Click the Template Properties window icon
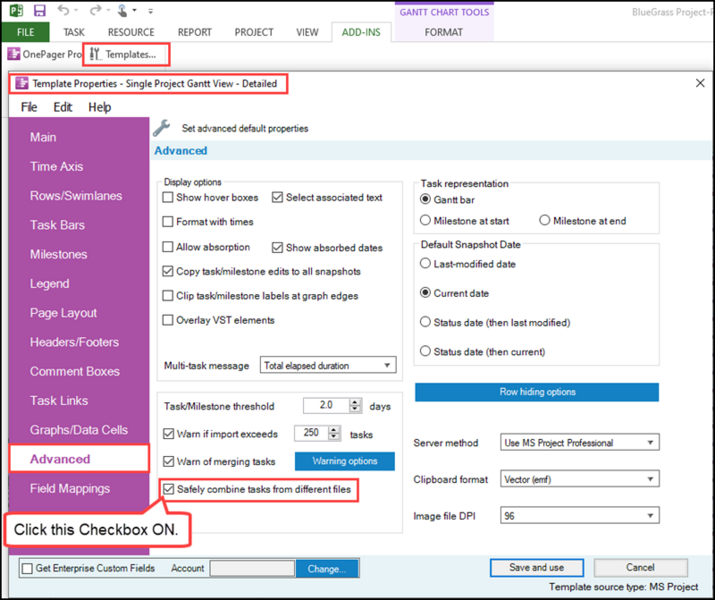 click(21, 83)
